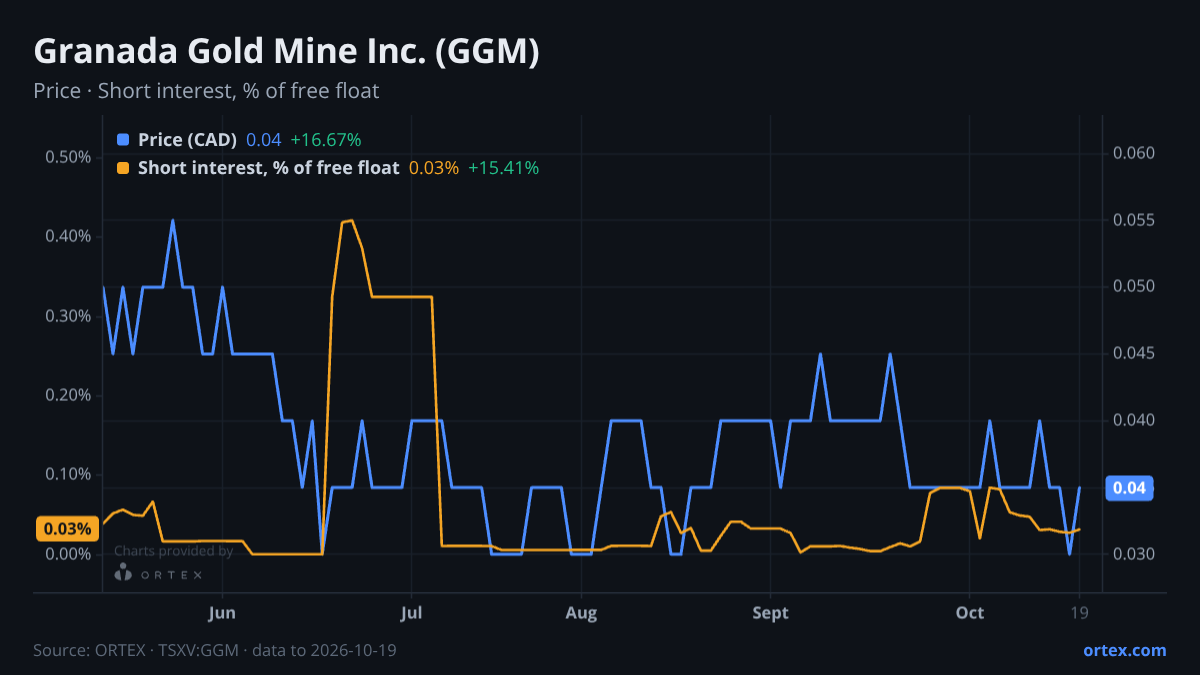Viewport: 1200px width, 675px height.
Task: Click the 0.030 right axis label
Action: (1134, 554)
